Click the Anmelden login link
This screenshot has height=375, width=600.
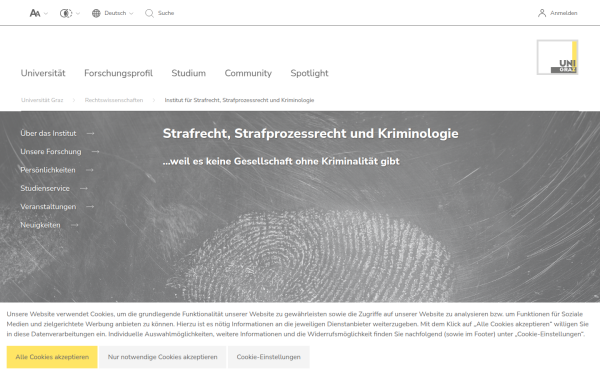pyautogui.click(x=563, y=13)
